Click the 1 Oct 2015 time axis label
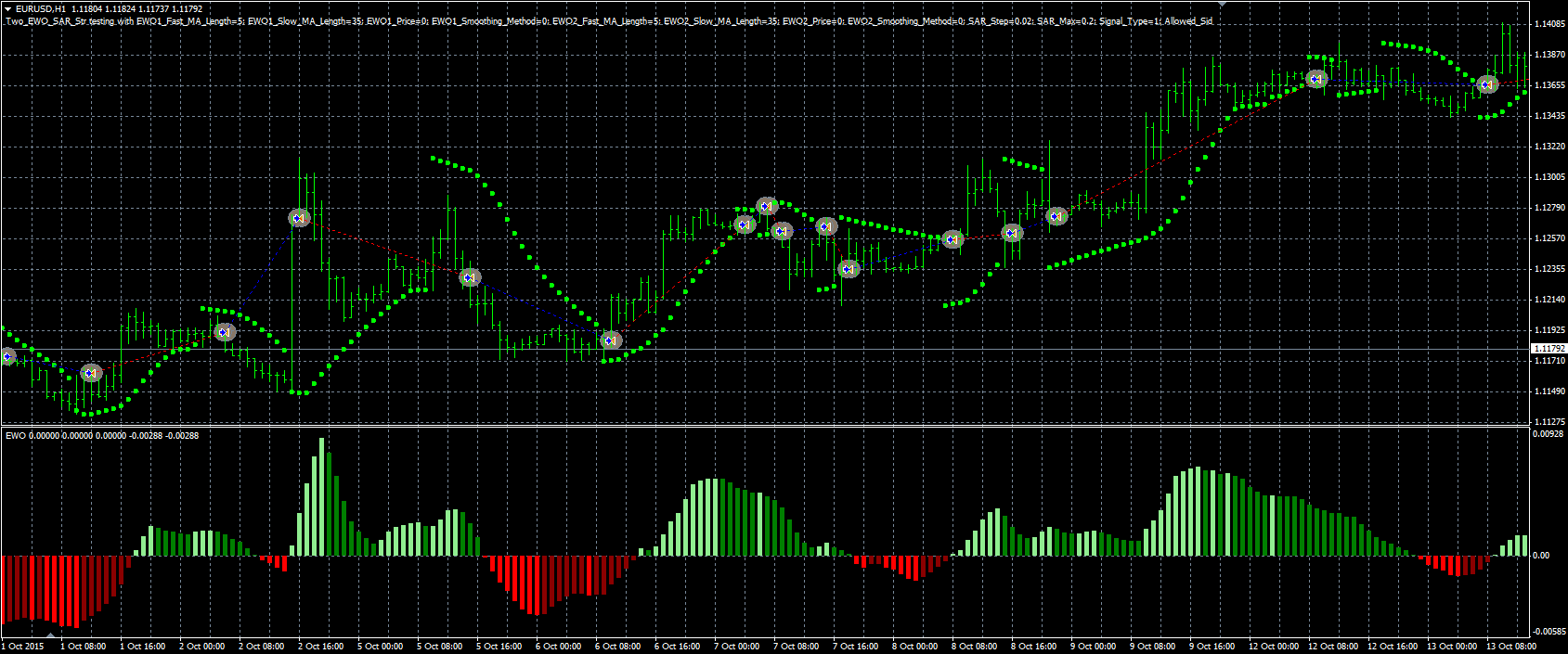Image resolution: width=1568 pixels, height=654 pixels. click(23, 647)
